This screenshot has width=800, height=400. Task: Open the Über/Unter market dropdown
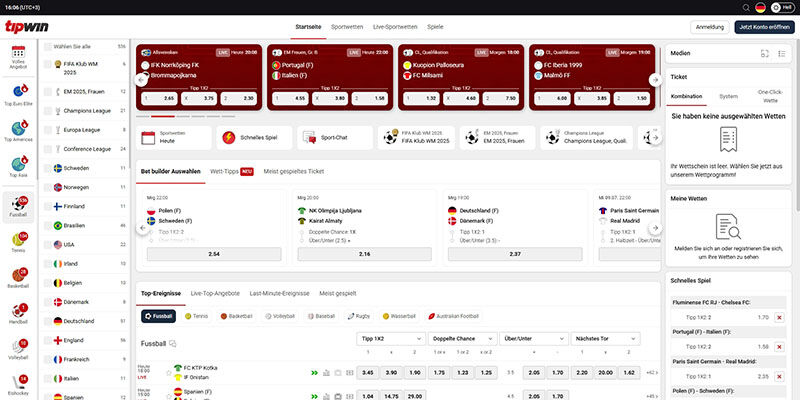(534, 338)
